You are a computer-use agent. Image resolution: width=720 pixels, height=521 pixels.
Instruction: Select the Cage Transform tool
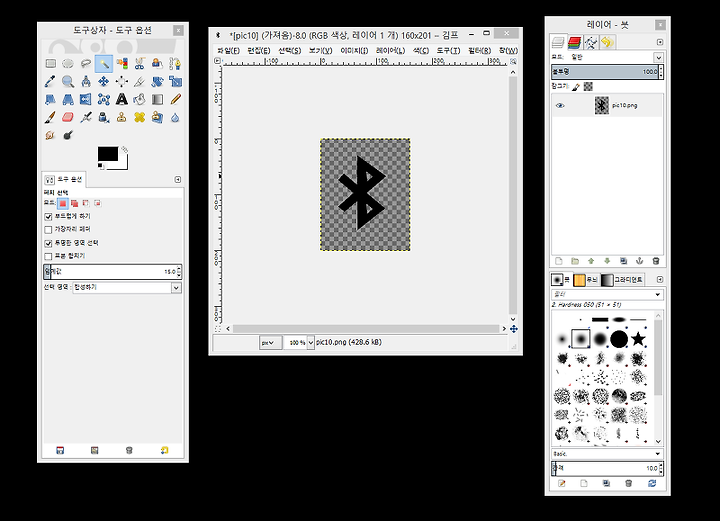click(x=104, y=99)
